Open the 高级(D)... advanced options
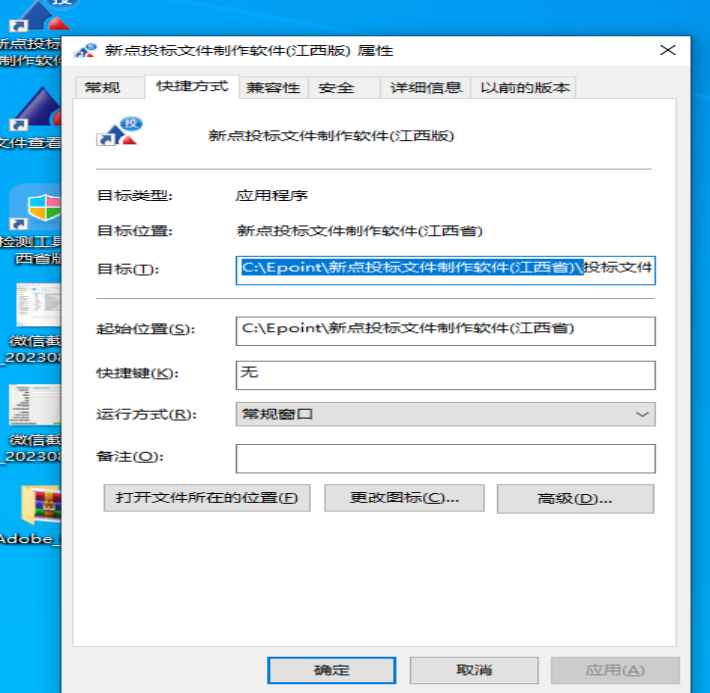 (x=575, y=499)
